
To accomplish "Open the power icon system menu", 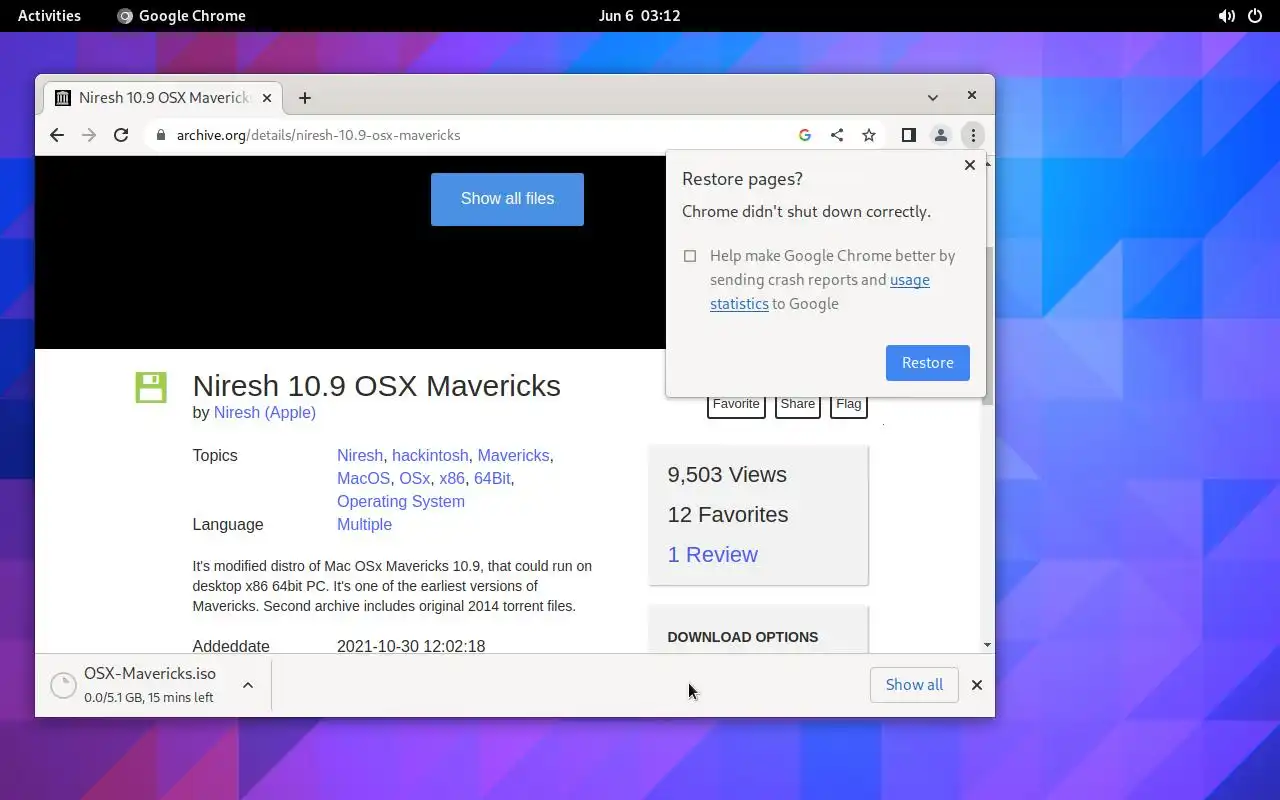I will (x=1255, y=16).
